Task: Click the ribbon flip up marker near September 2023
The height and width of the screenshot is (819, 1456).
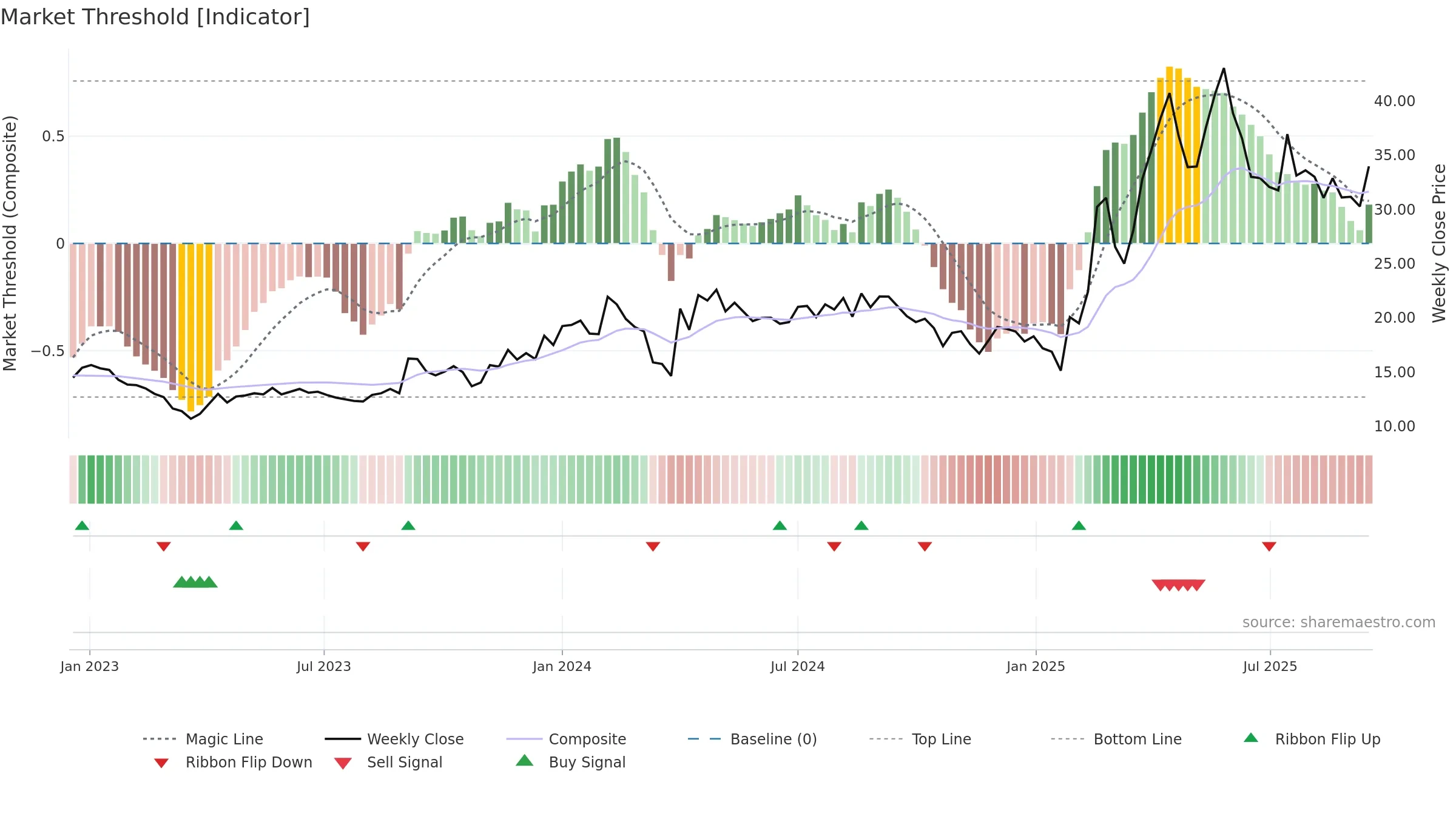Action: (x=408, y=525)
